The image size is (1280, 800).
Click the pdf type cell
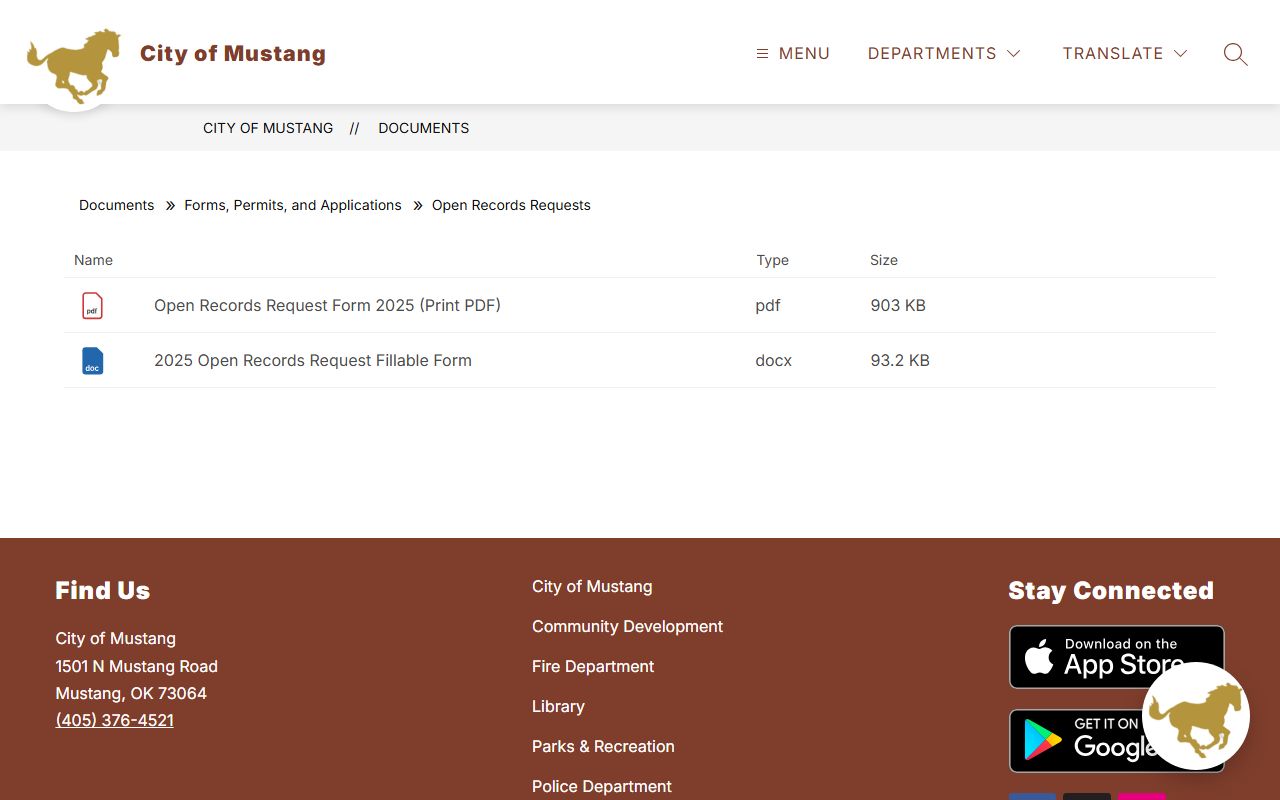tap(768, 305)
